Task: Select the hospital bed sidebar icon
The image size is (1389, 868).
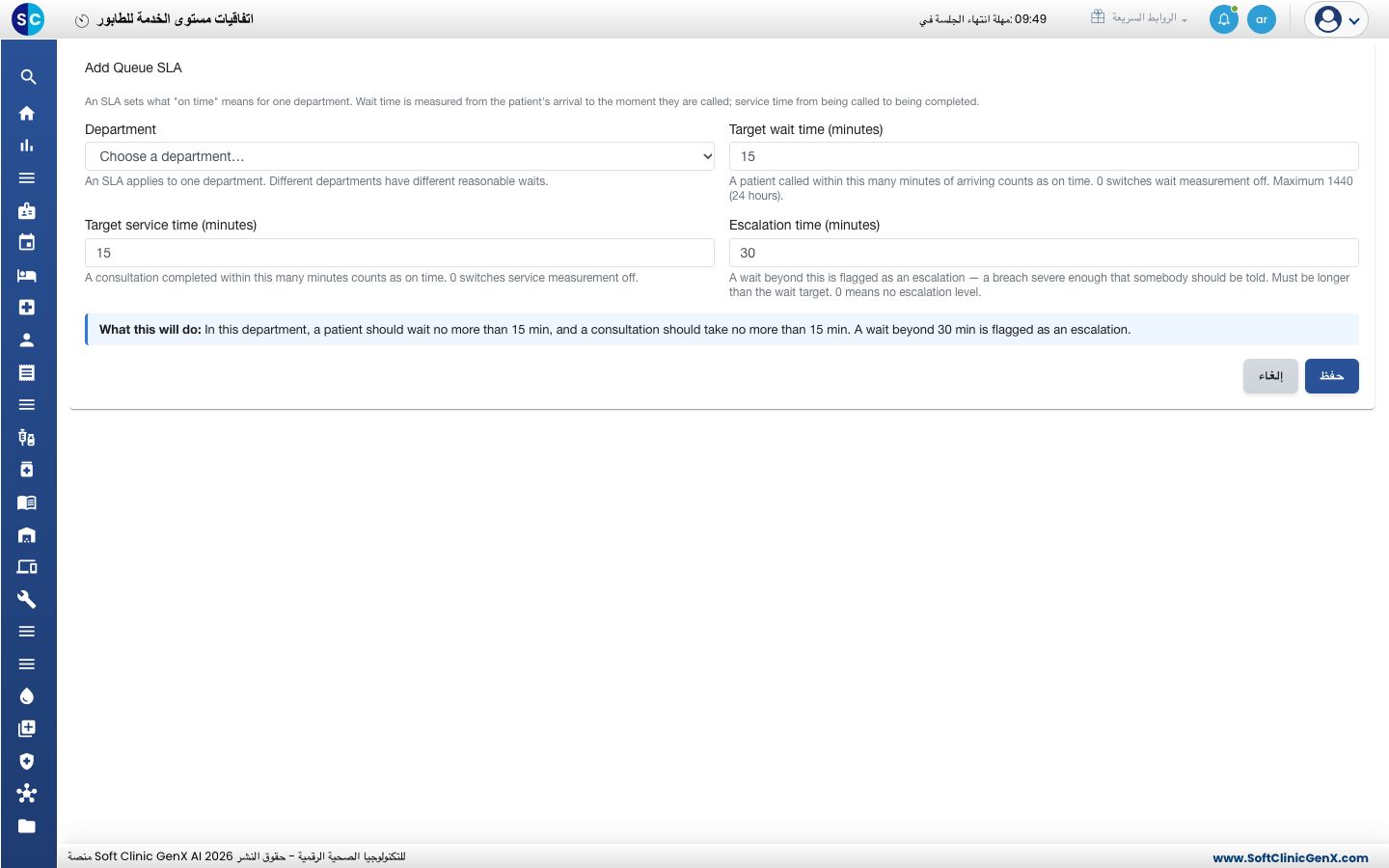Action: click(27, 275)
